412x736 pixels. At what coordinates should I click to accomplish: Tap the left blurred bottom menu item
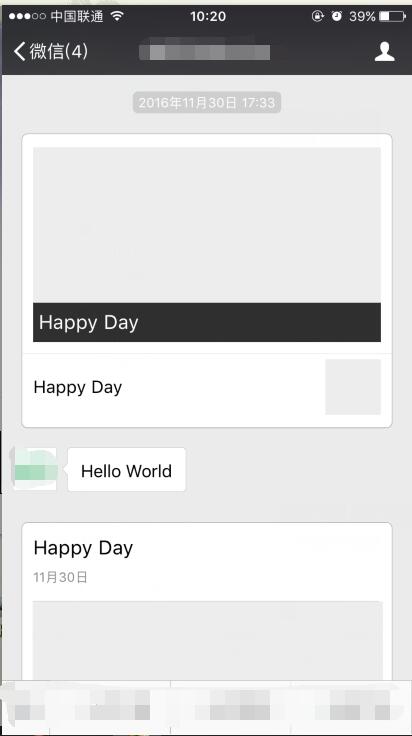[x=86, y=706]
